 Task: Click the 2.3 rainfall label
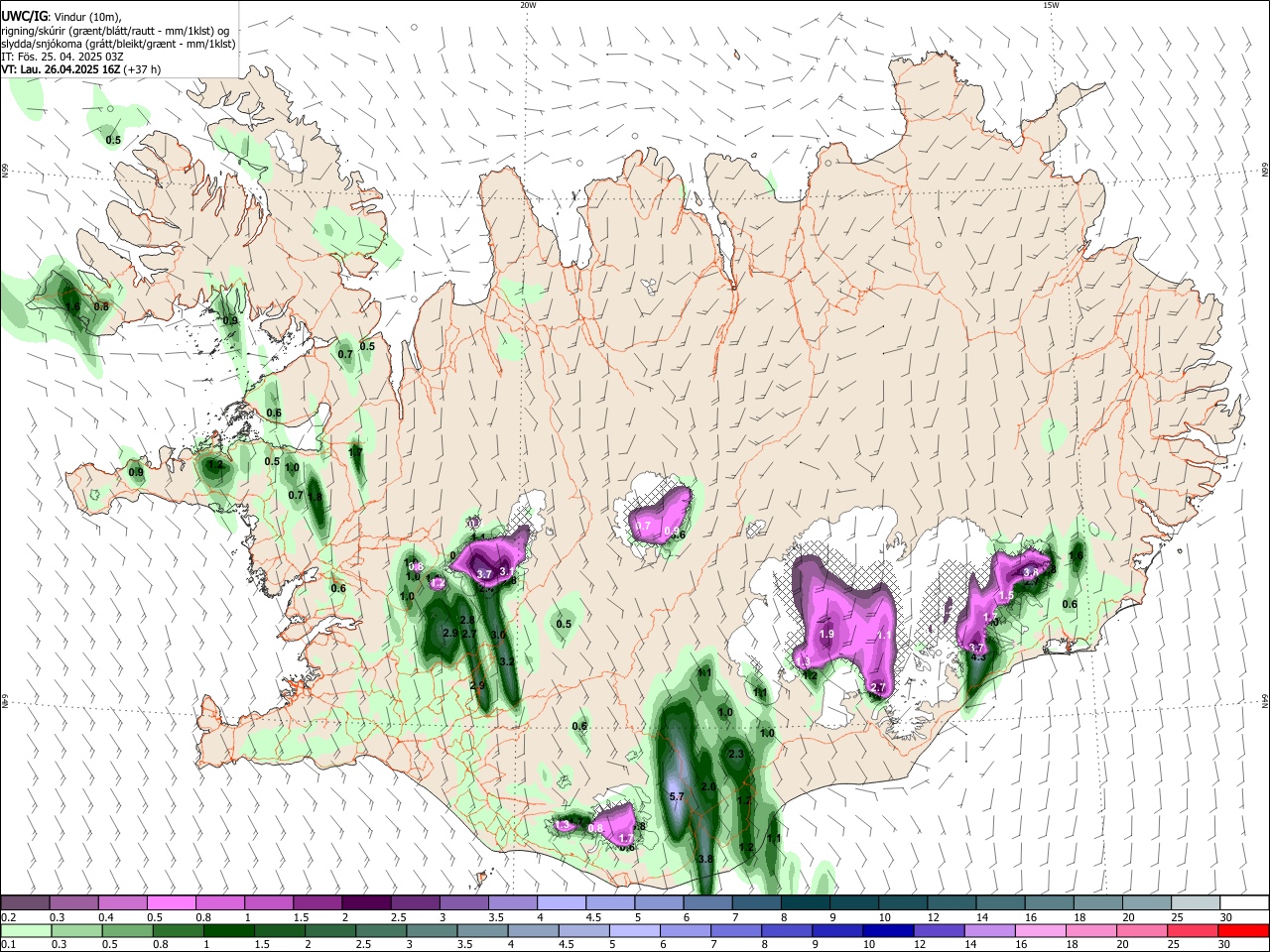pos(736,755)
